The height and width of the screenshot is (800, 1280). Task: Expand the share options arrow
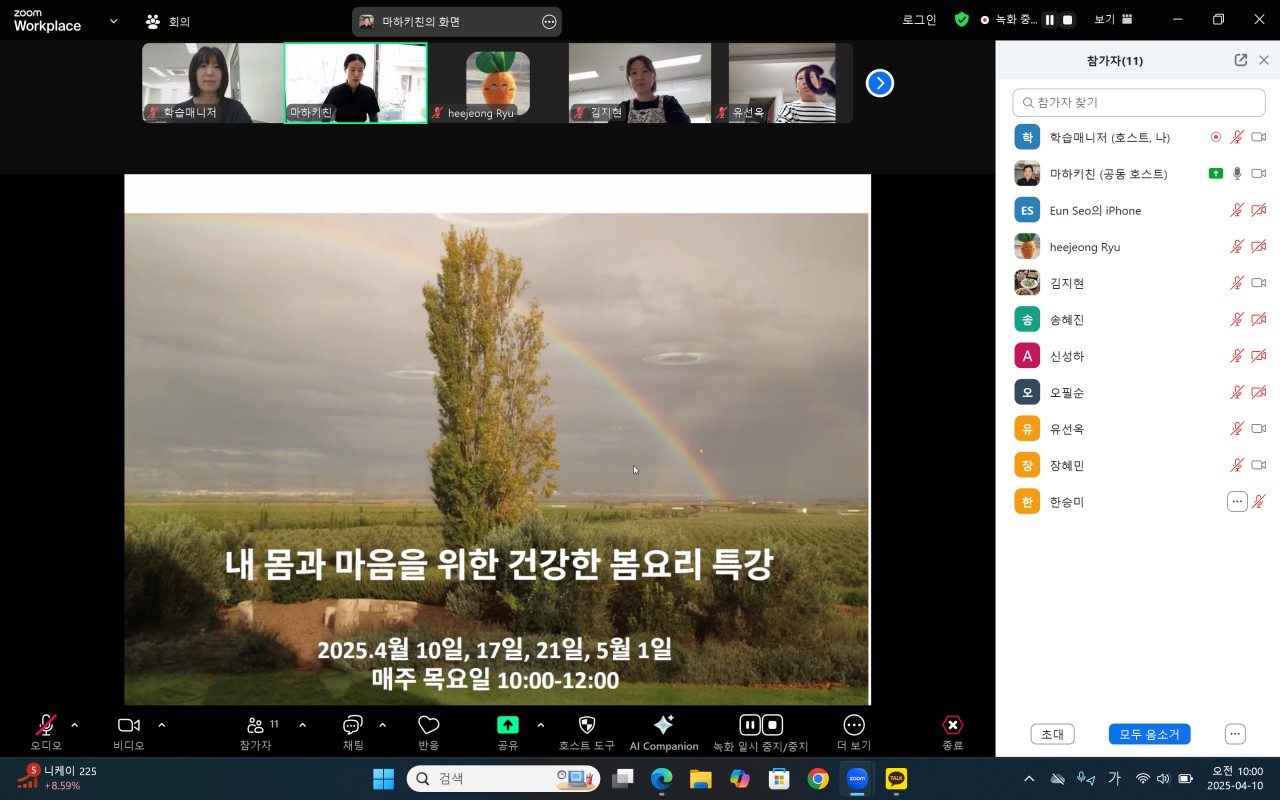541,725
